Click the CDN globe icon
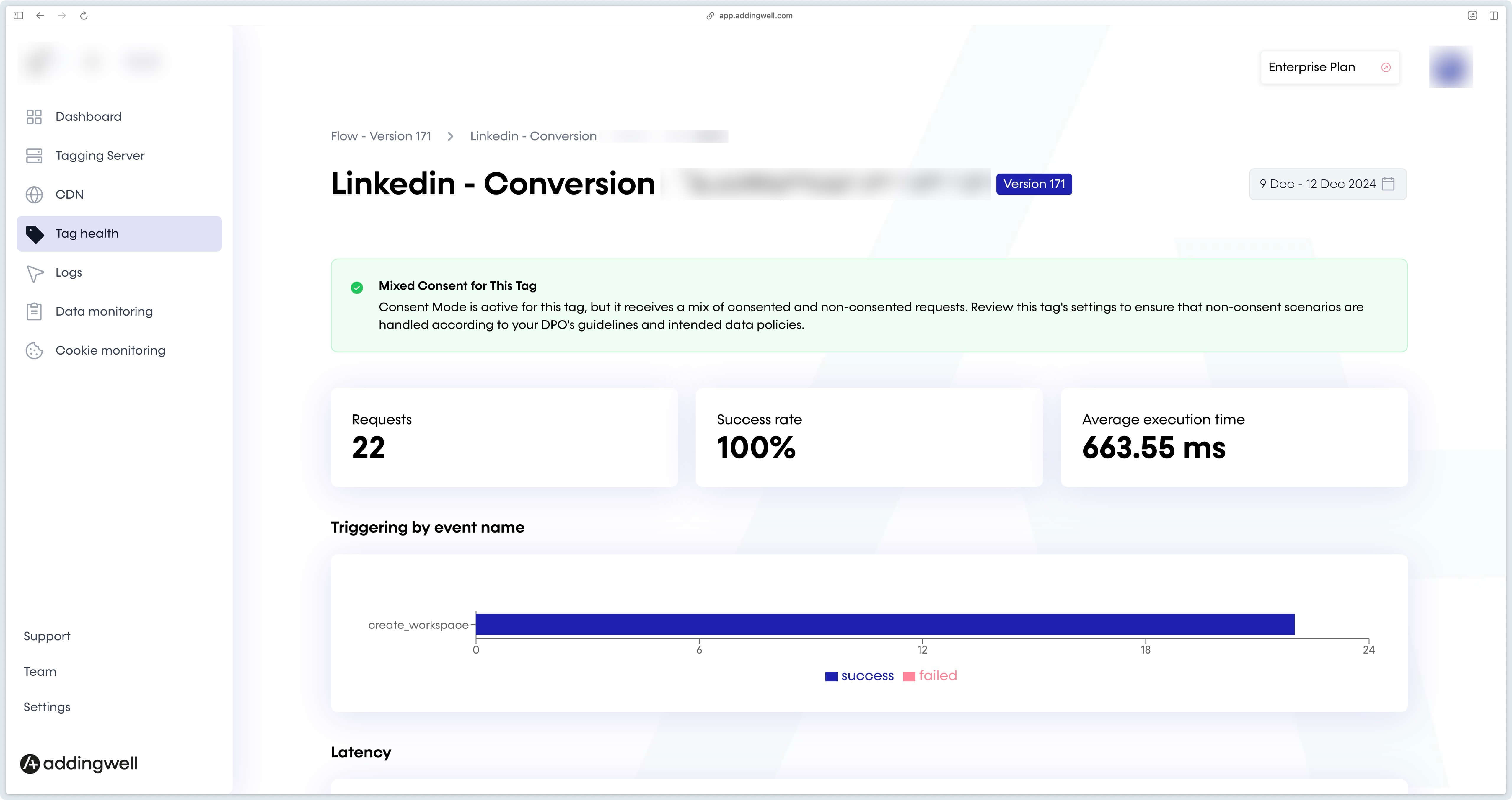The image size is (1512, 800). (34, 195)
